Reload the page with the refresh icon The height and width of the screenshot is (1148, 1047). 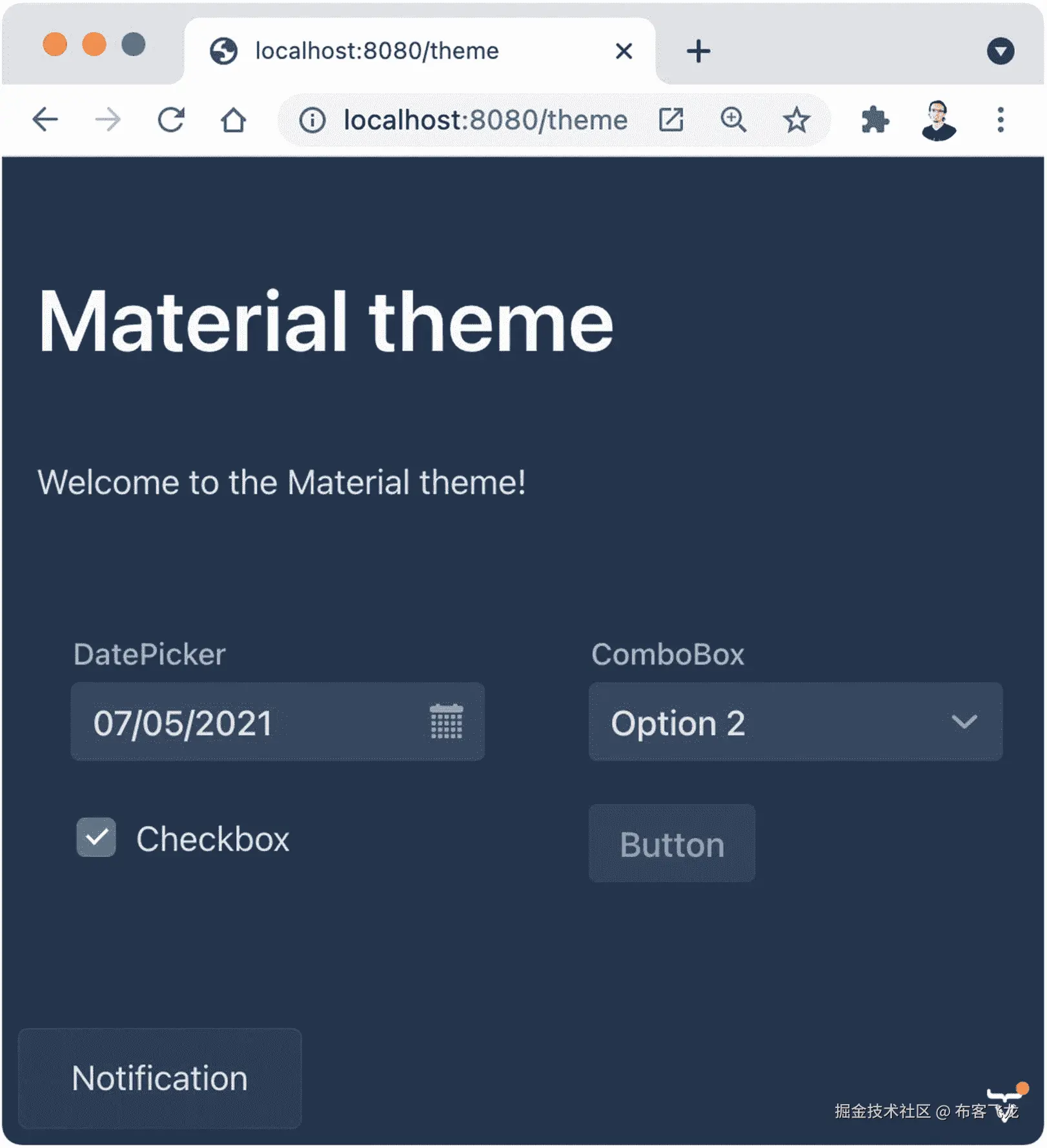click(171, 119)
